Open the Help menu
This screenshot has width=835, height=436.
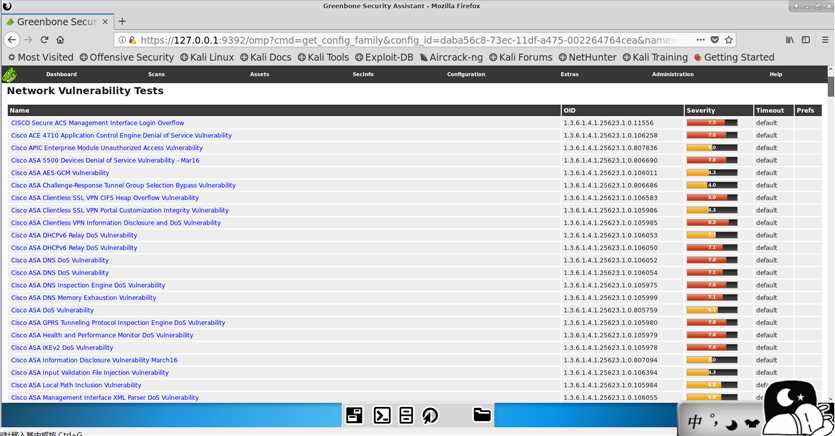pos(775,75)
